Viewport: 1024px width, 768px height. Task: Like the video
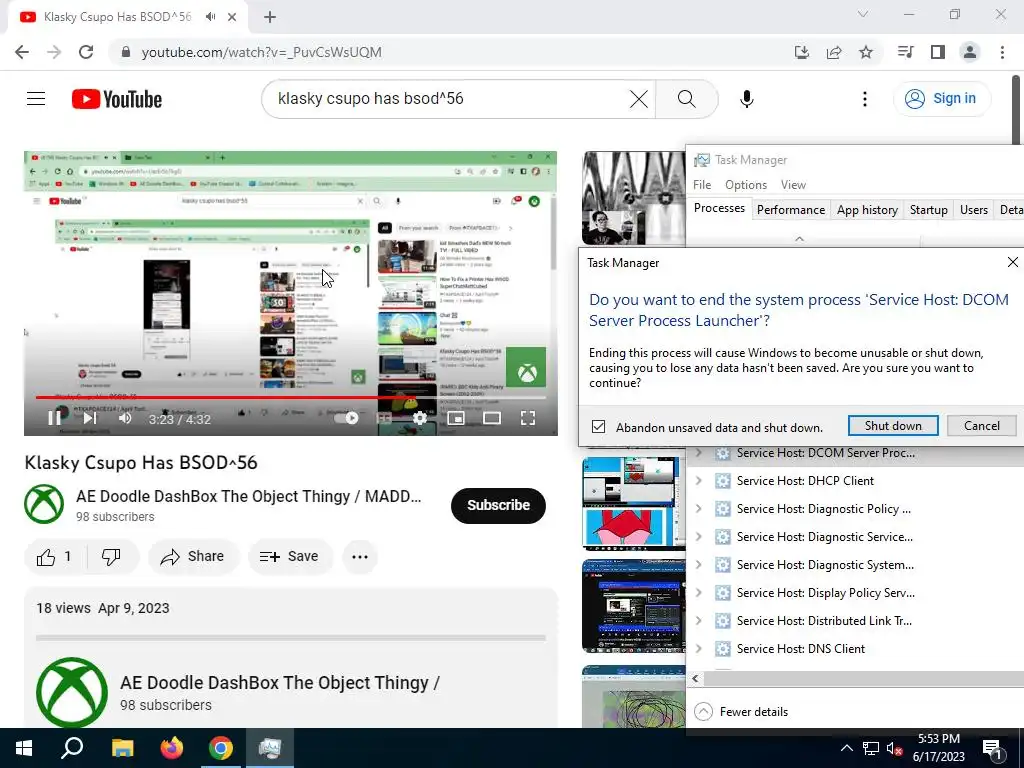click(x=55, y=556)
